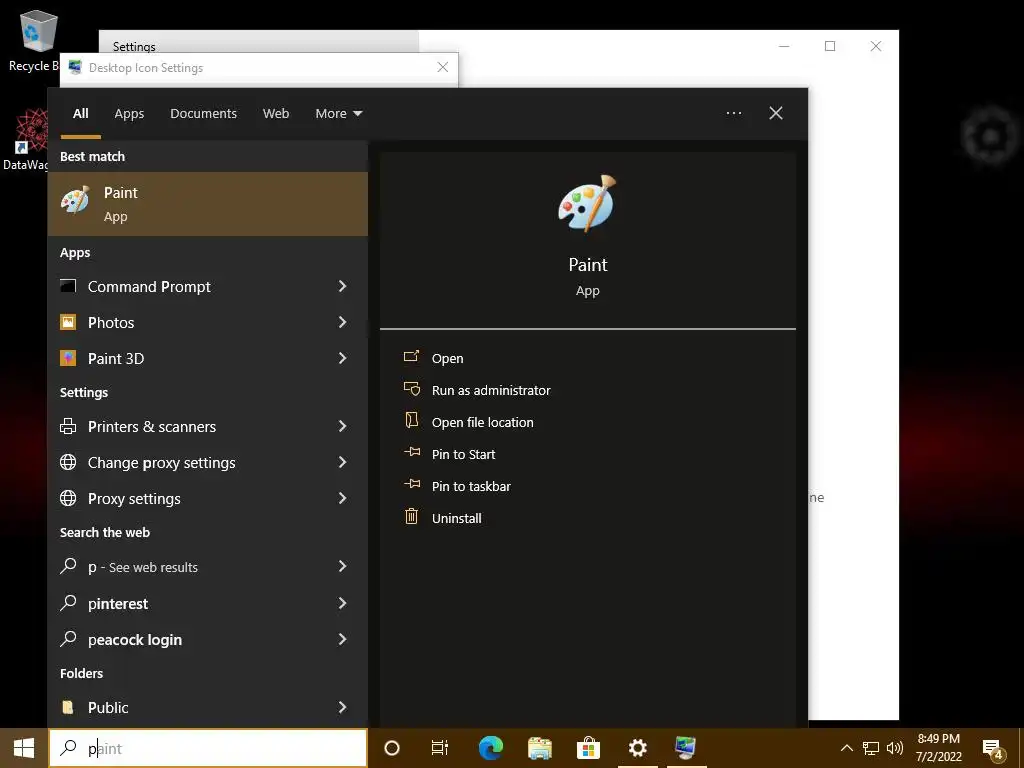Expand the pinterest web result arrow
Screen dimensions: 1024x768
pyautogui.click(x=342, y=603)
